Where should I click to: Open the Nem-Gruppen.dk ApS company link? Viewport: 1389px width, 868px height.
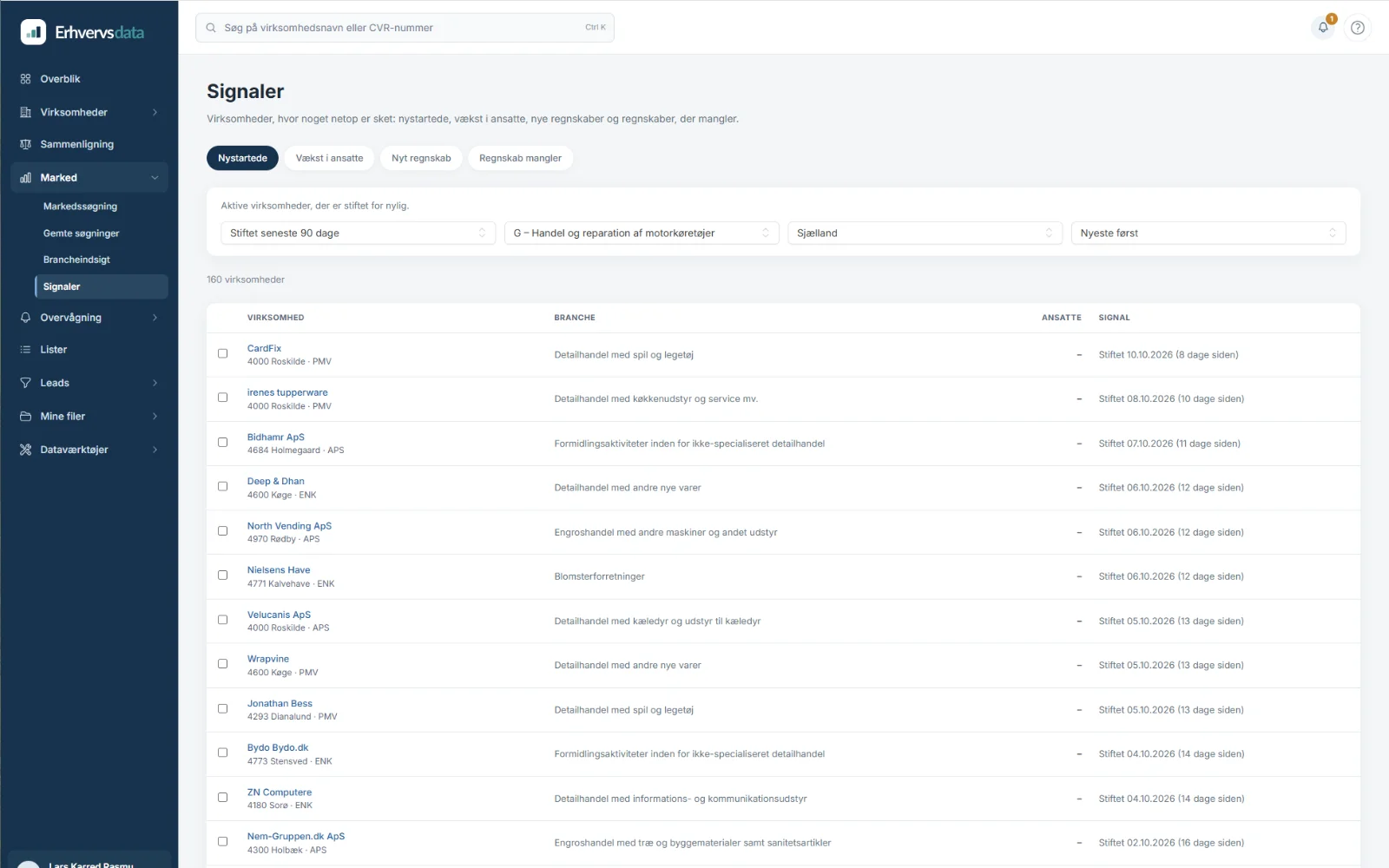click(x=296, y=837)
